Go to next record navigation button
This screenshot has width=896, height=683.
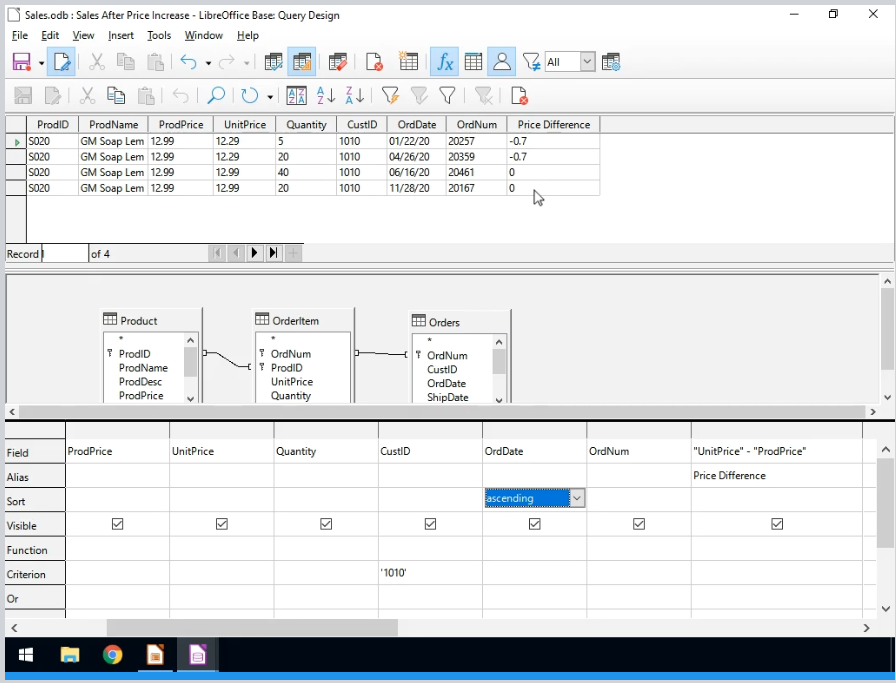click(x=254, y=253)
